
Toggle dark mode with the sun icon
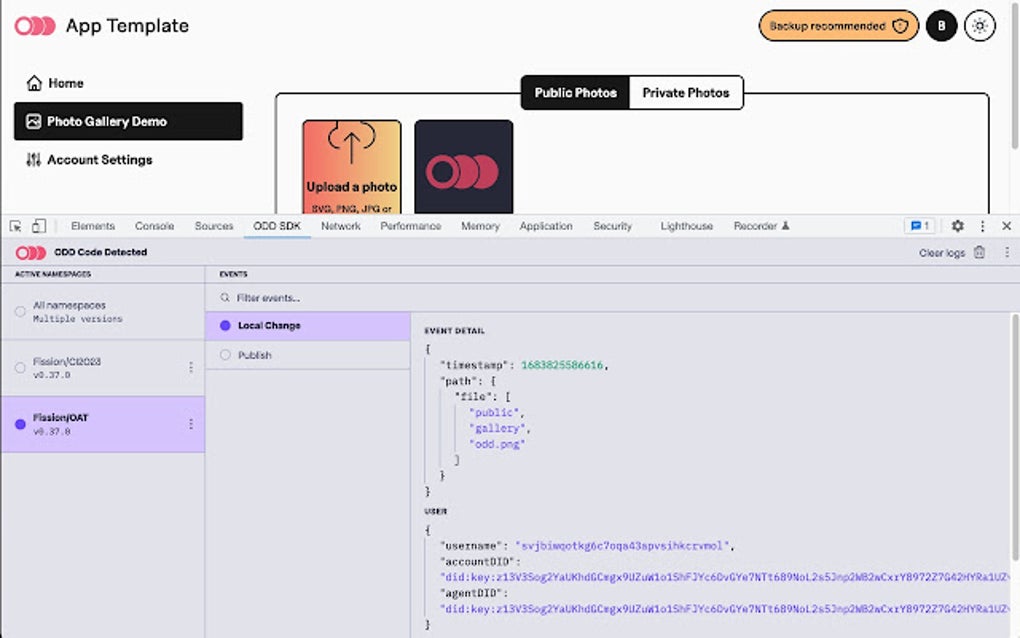tap(981, 25)
